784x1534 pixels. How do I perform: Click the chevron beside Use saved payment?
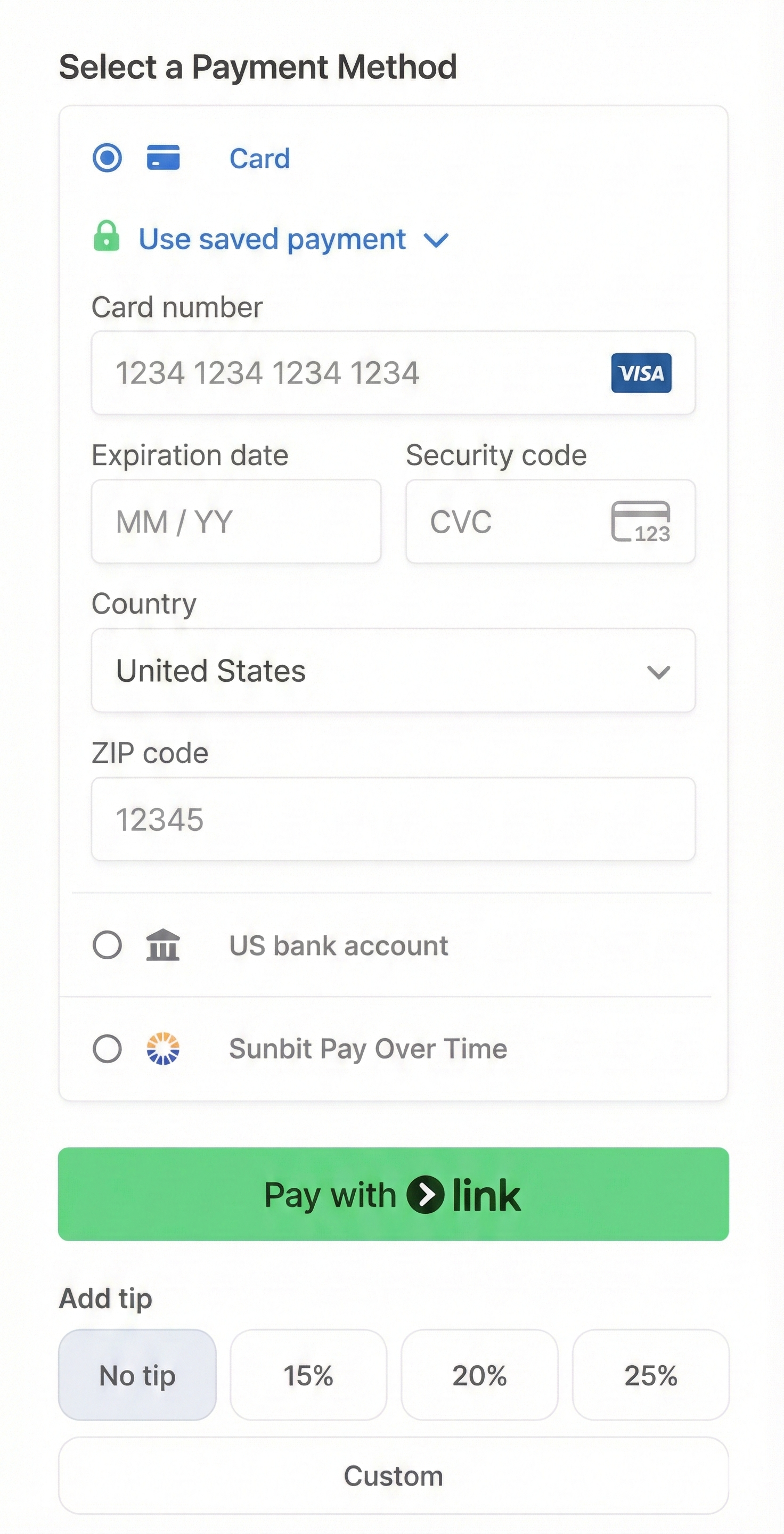[x=436, y=240]
